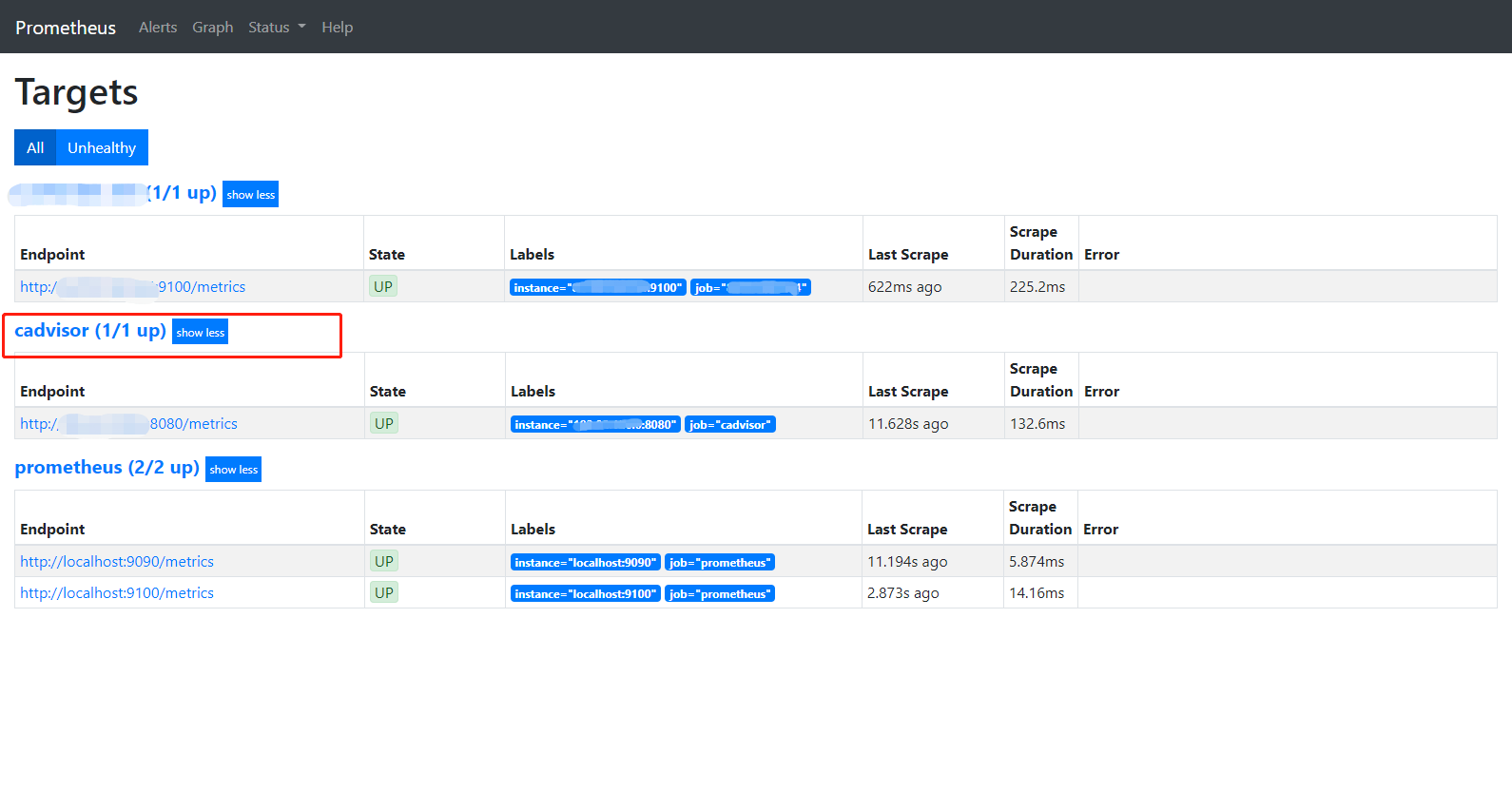Click the 11.628s ago last scrape value
The height and width of the screenshot is (792, 1512).
(908, 423)
